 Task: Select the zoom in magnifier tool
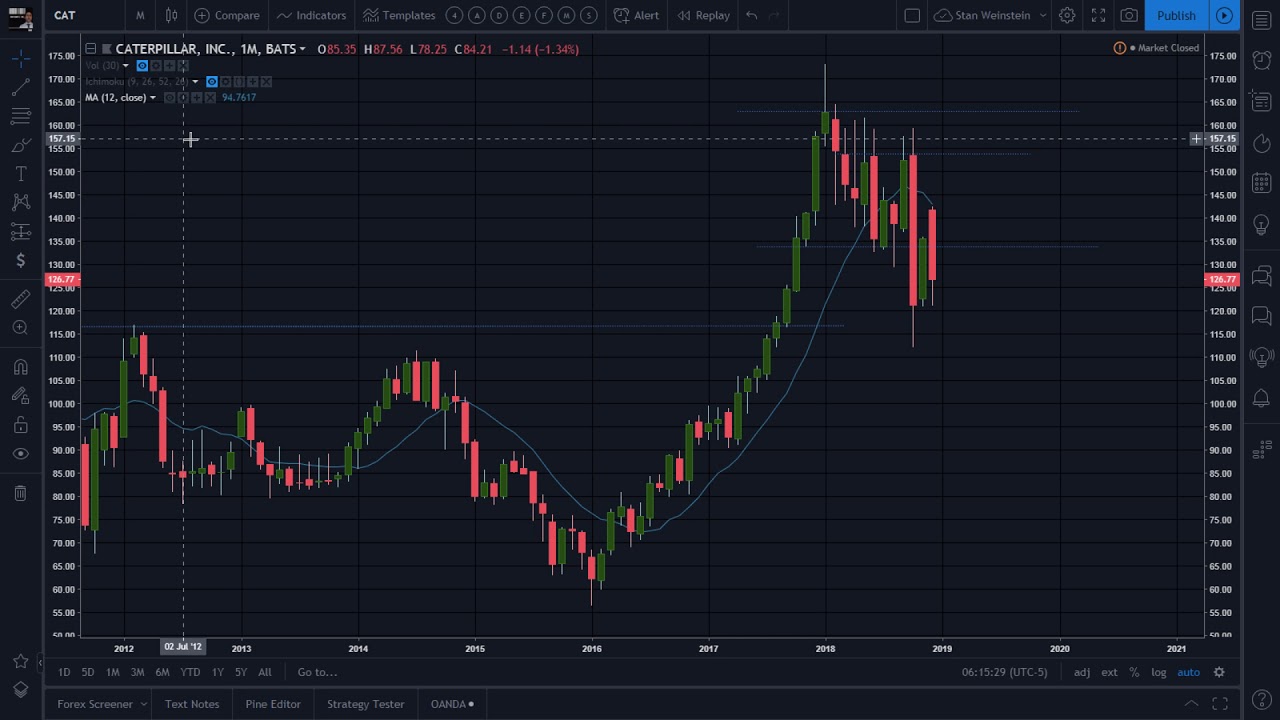[x=20, y=328]
